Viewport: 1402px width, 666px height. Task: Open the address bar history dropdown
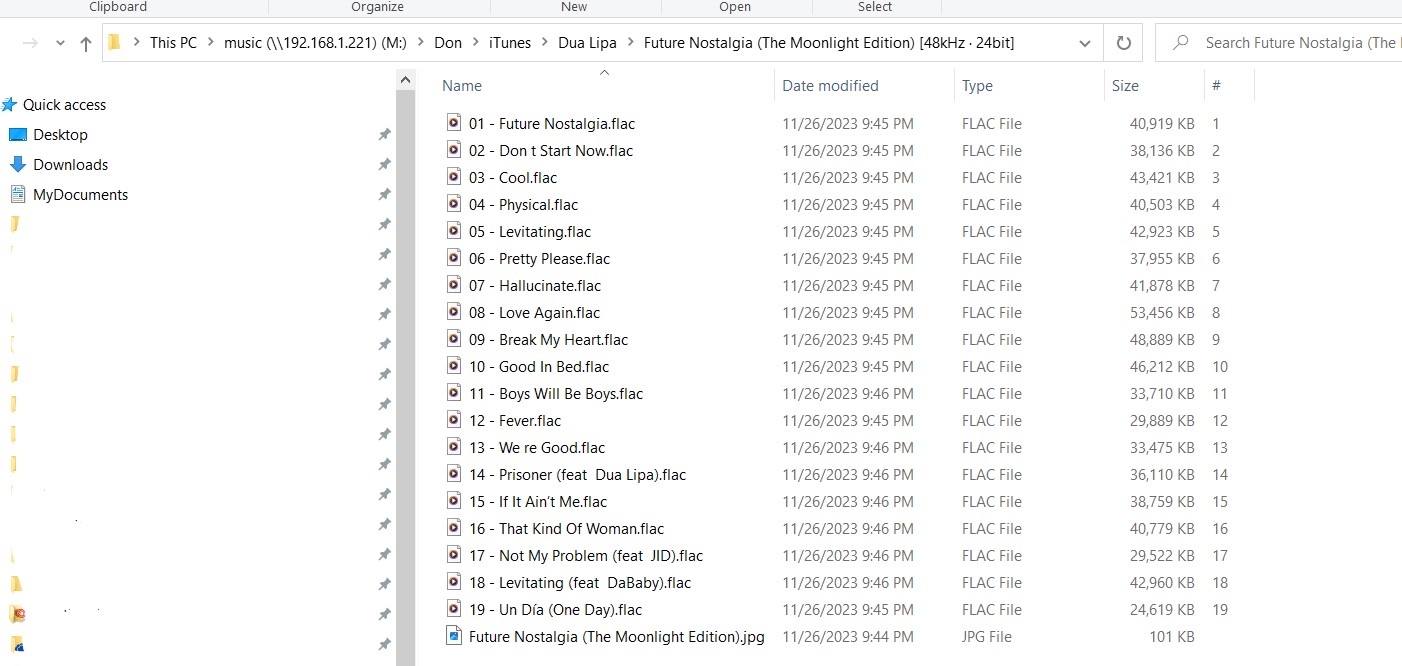[x=1085, y=43]
